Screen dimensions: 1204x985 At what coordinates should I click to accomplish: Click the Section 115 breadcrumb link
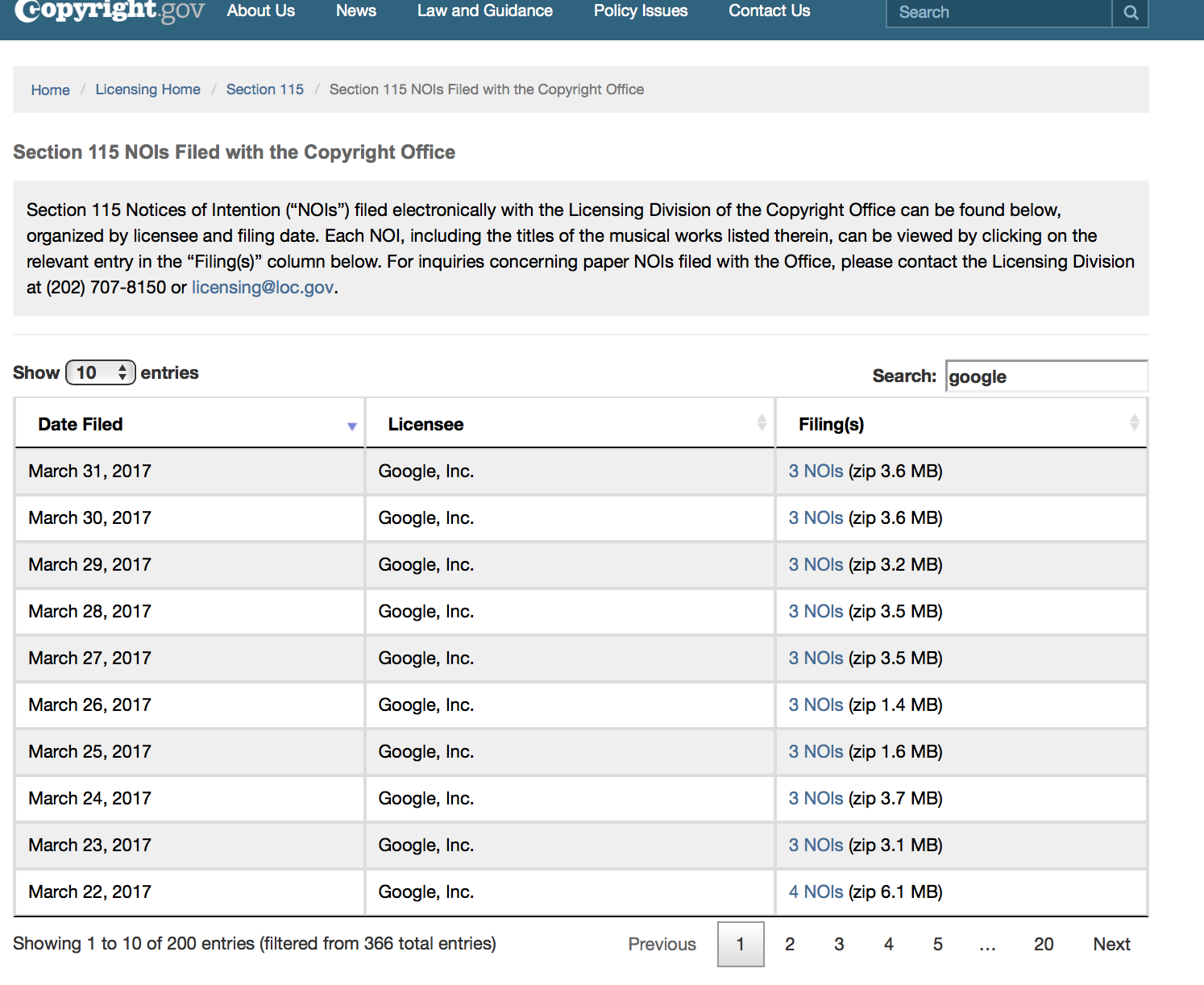coord(264,89)
